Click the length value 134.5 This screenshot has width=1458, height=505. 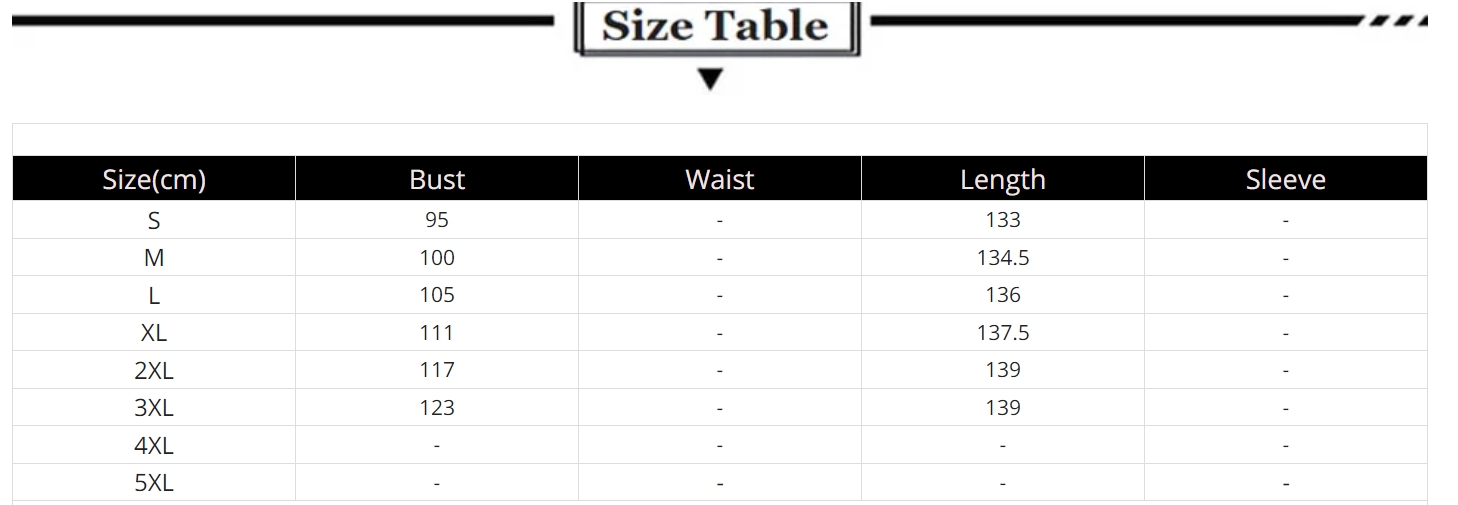click(x=1003, y=258)
